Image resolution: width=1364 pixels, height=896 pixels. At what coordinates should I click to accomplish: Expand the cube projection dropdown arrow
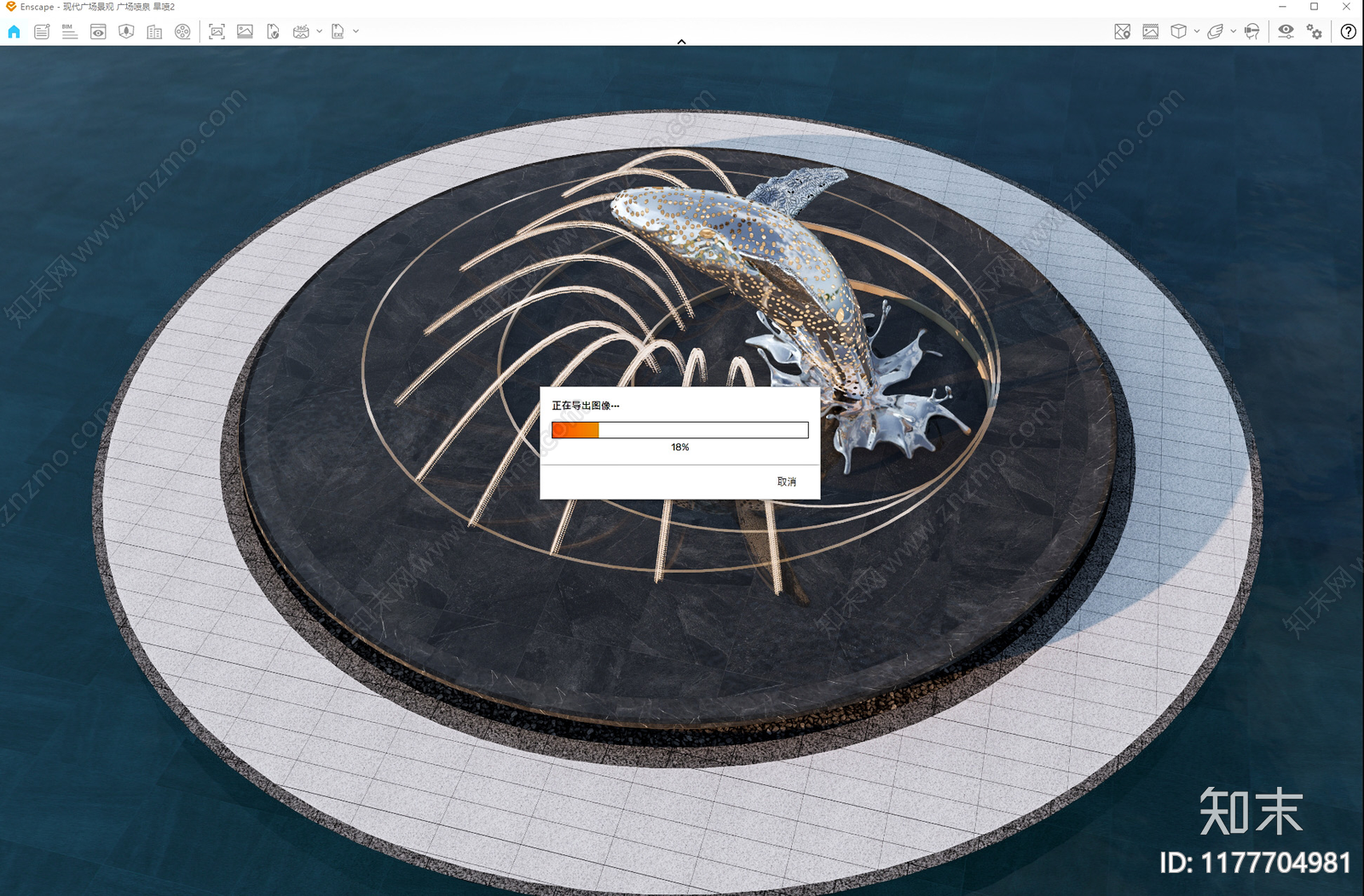click(1197, 32)
